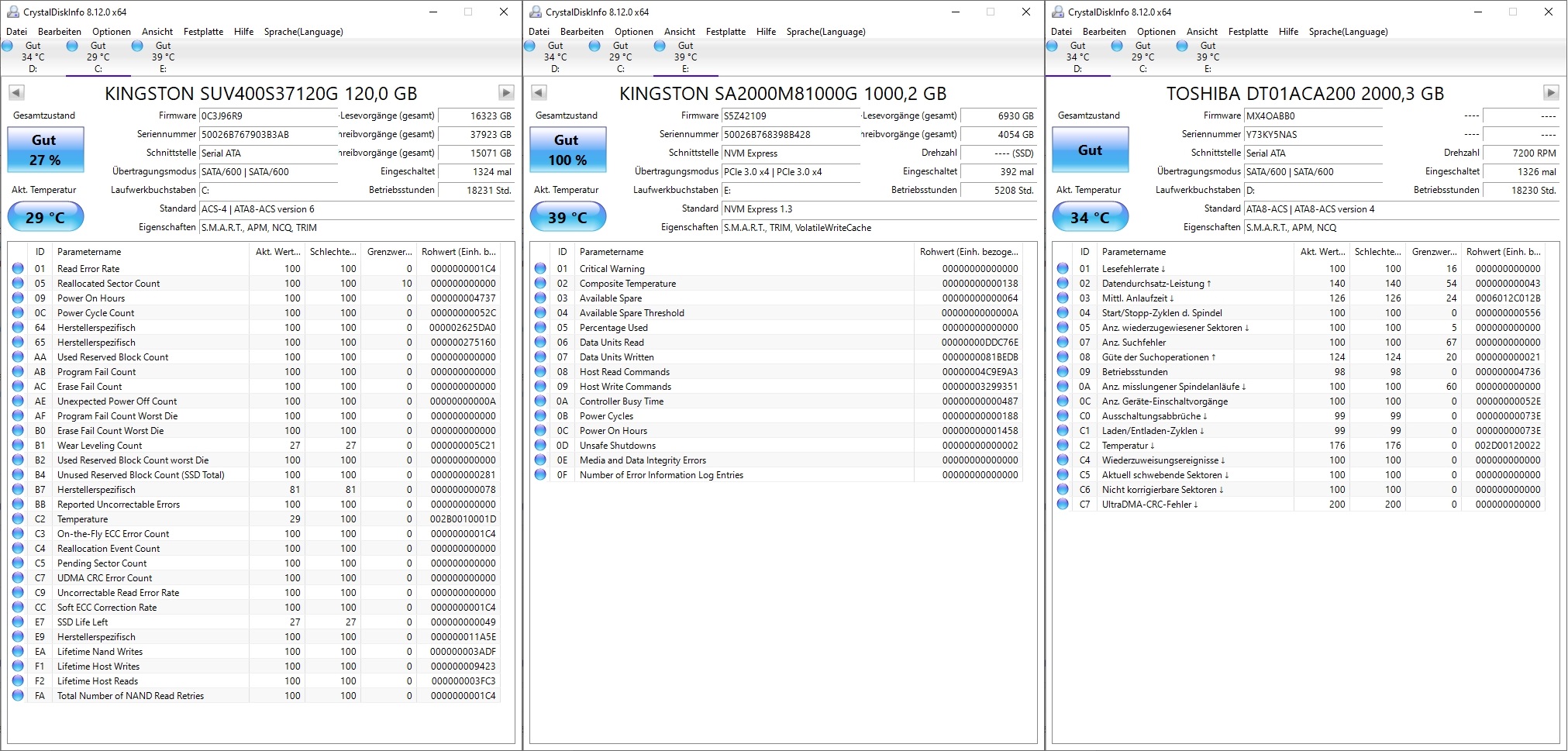Select disk E: tab in KINGSTON SUV400 window

point(163,57)
